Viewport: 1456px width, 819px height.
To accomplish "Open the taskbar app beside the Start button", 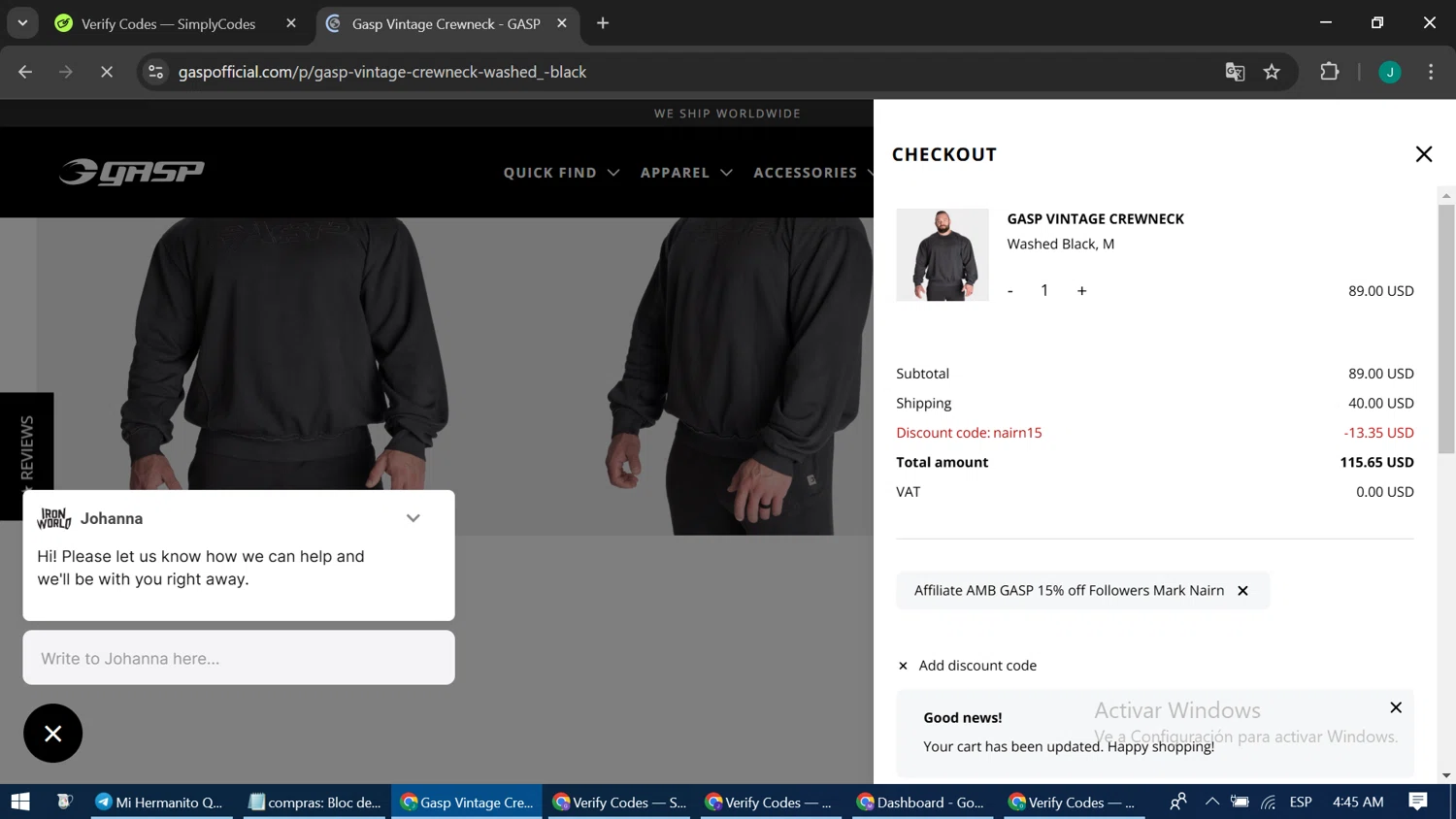I will point(64,802).
